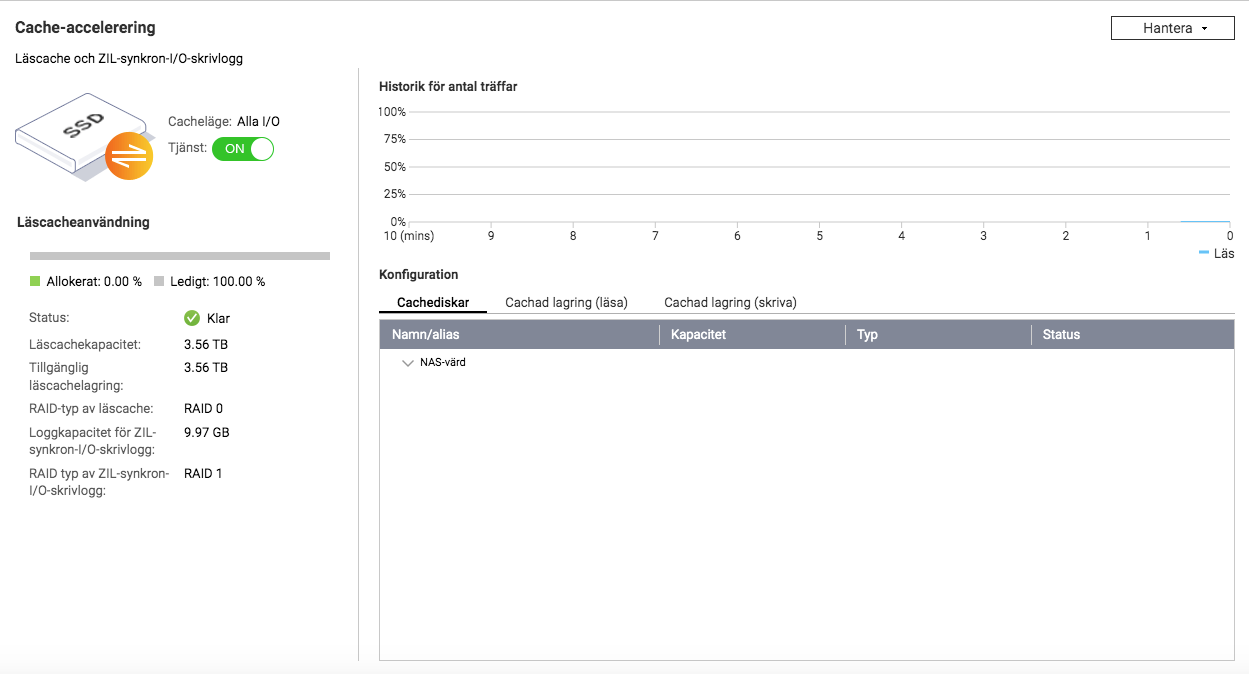Switch to Cachad lagring (läsa) tab
Screen dimensions: 1249x674
566,302
